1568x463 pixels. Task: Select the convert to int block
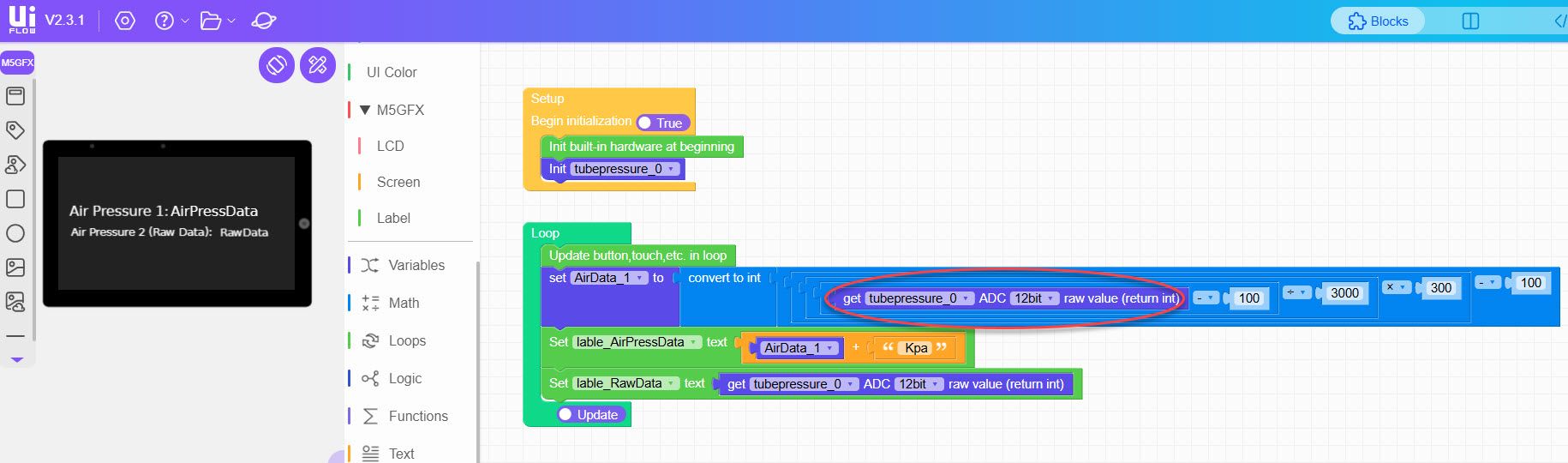click(x=724, y=278)
